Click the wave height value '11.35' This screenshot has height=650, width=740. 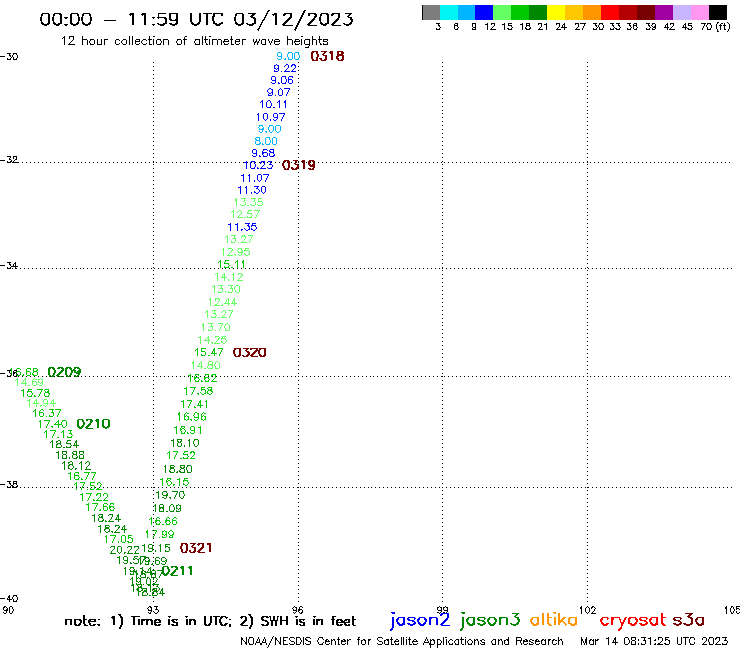pos(242,227)
